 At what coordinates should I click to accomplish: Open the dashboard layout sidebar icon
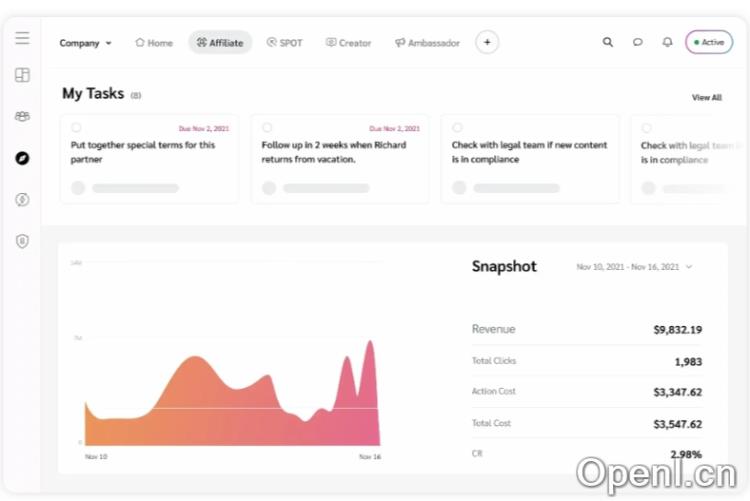click(22, 75)
